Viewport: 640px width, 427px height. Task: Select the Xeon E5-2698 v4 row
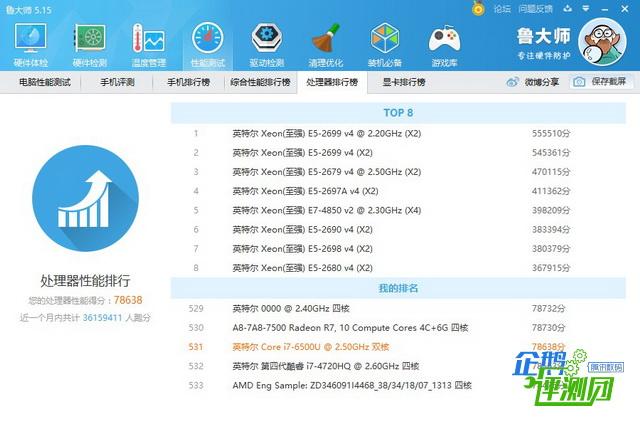tap(398, 249)
